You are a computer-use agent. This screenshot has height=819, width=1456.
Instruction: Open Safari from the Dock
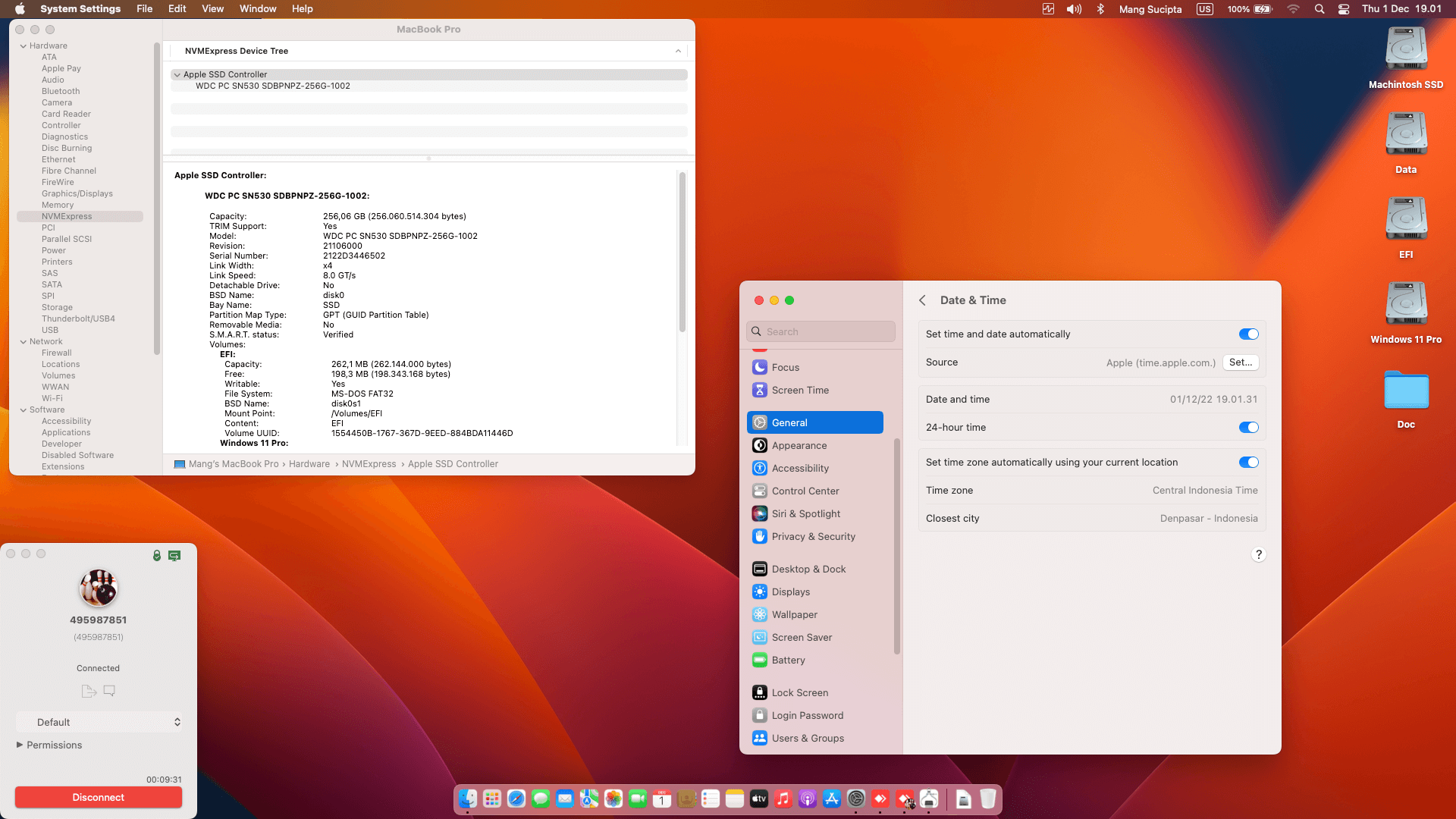[516, 799]
